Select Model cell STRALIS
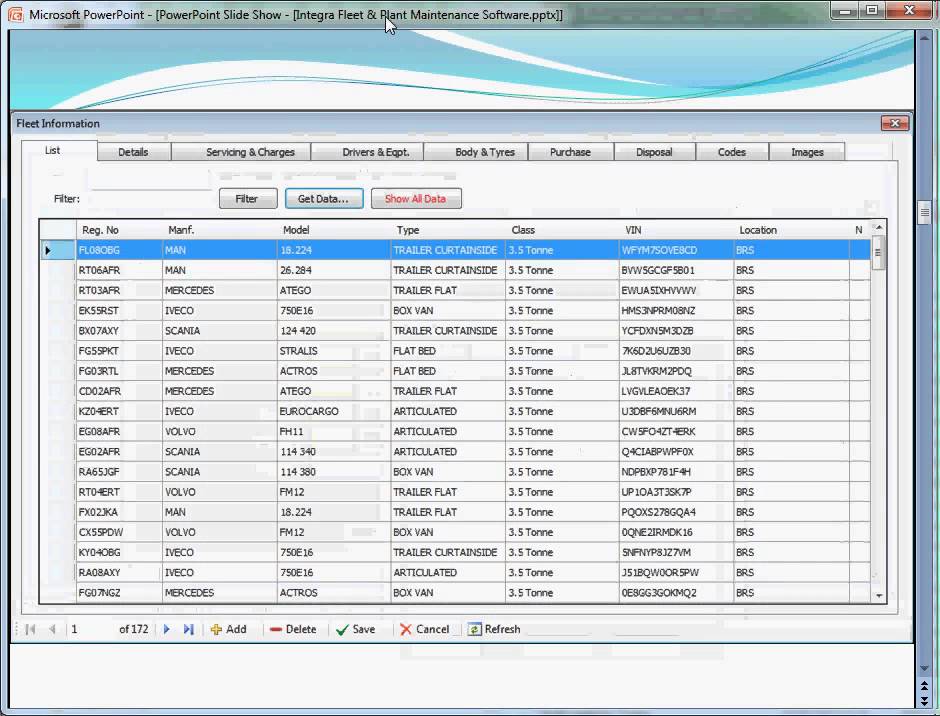940x716 pixels. (x=333, y=351)
